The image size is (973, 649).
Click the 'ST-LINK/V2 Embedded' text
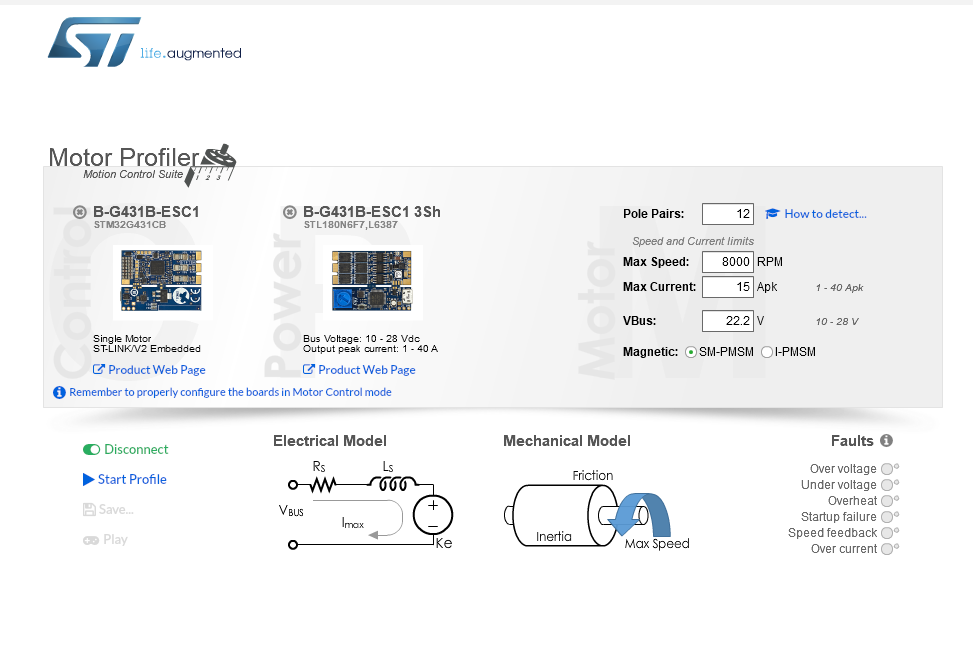coord(147,349)
